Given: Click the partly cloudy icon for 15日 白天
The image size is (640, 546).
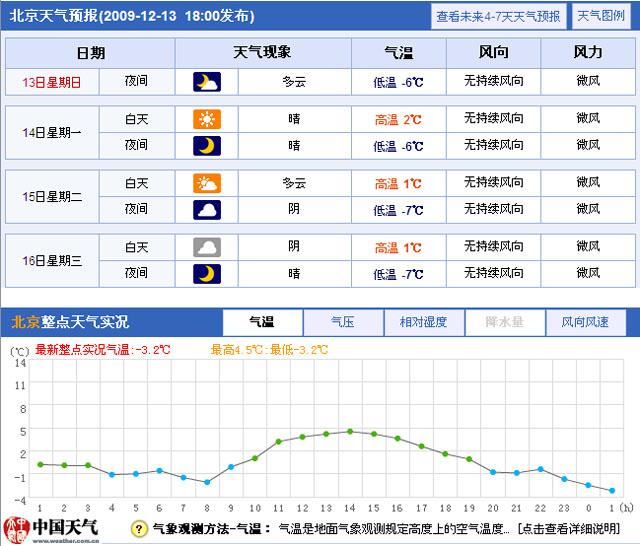Looking at the screenshot, I should [x=207, y=184].
